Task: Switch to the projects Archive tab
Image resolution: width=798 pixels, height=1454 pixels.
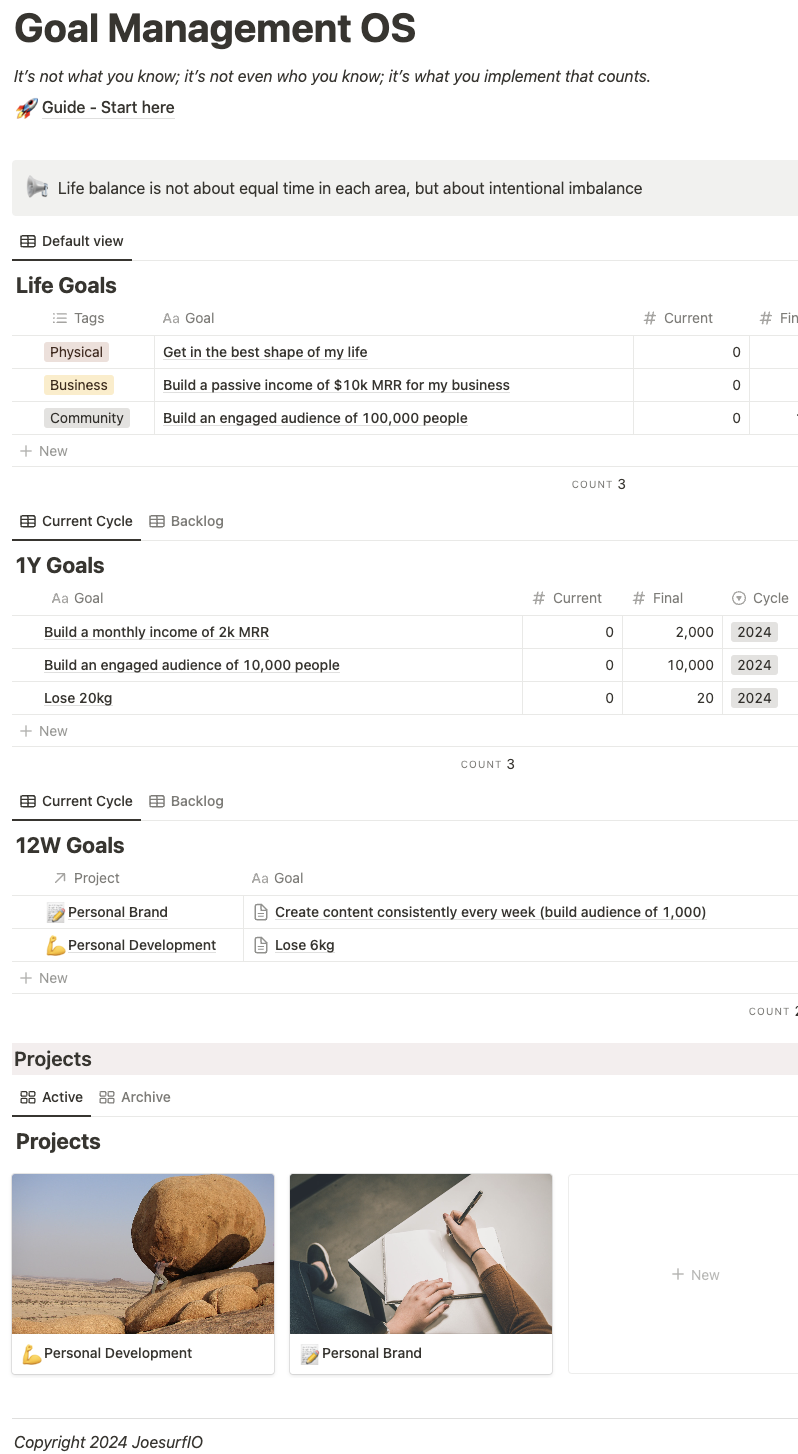Action: point(135,1097)
